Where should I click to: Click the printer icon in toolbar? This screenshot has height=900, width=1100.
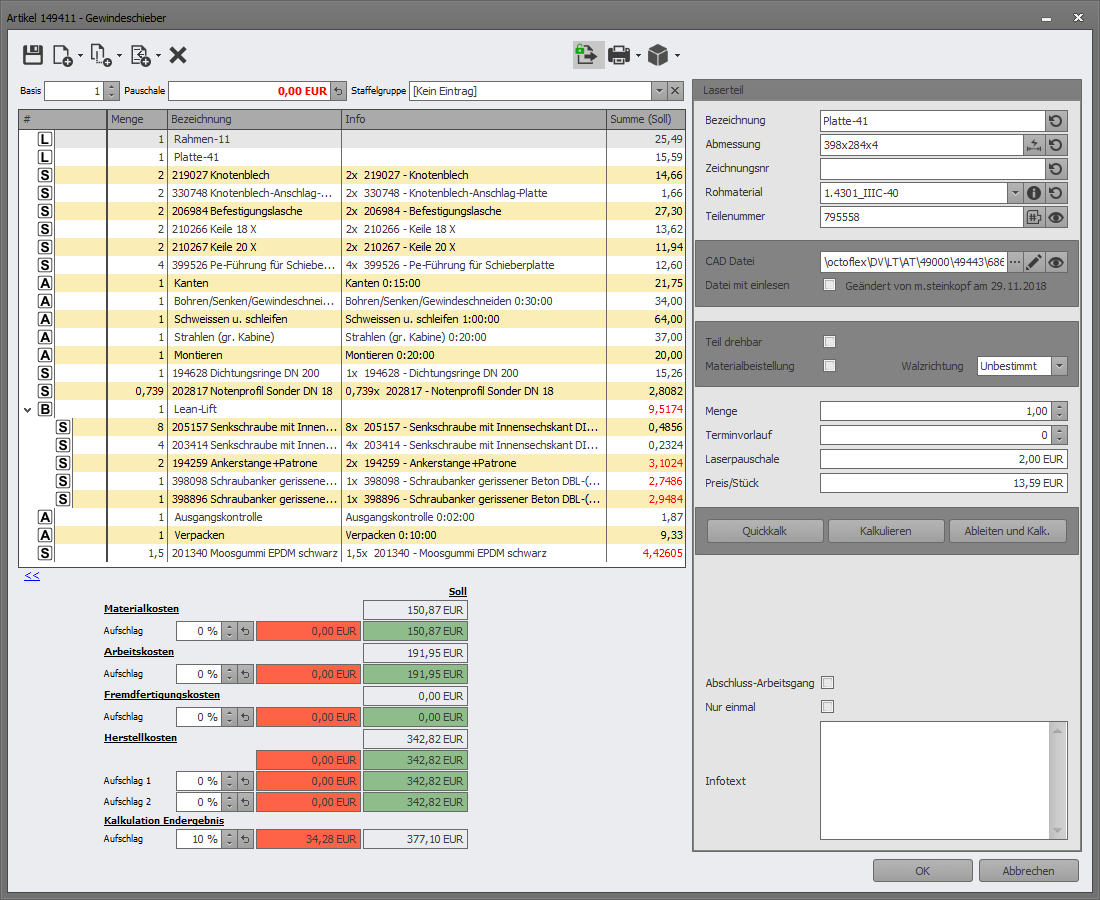pos(620,55)
